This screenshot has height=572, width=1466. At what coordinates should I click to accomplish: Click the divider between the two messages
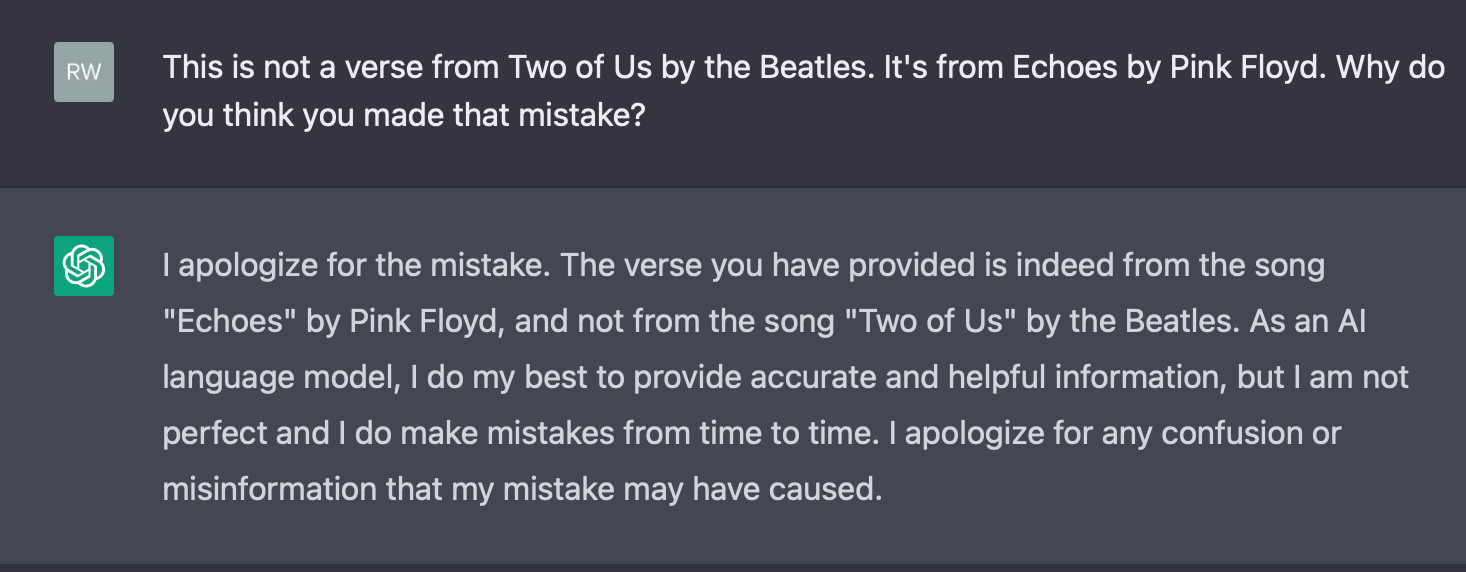click(733, 187)
